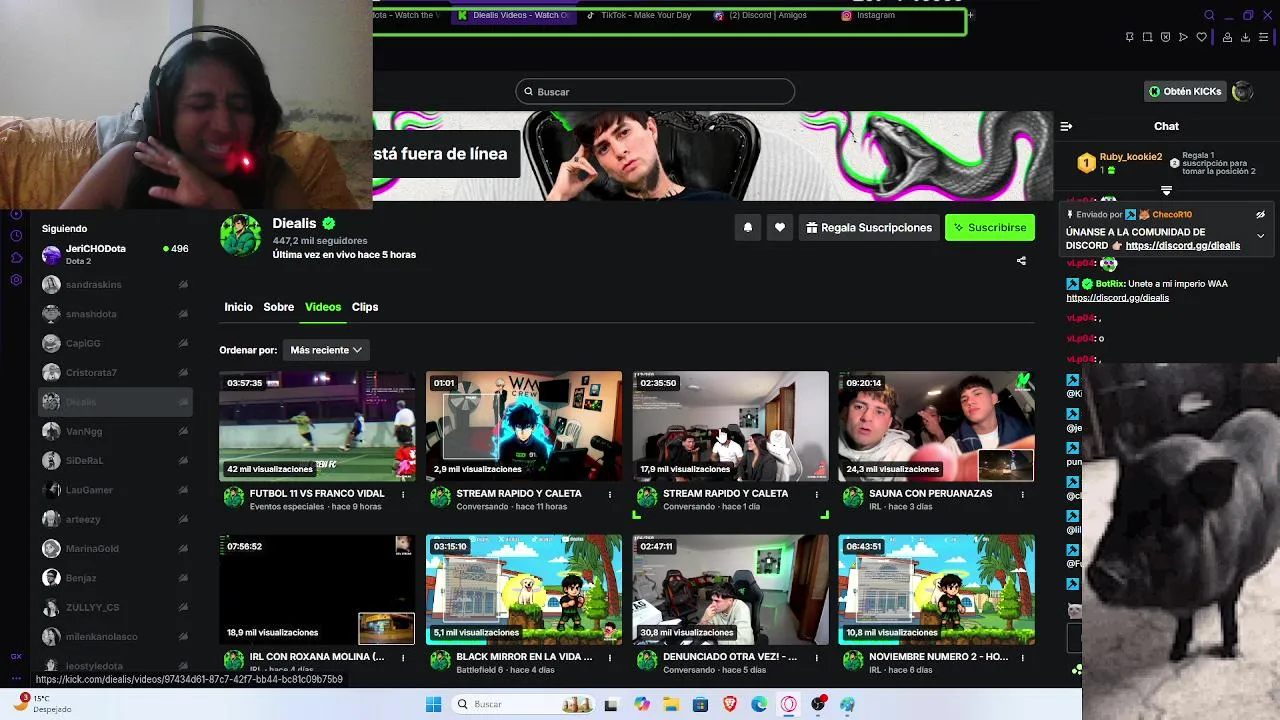This screenshot has height=720, width=1280.
Task: Open the Ordenar por Más reciente dropdown
Action: (326, 350)
